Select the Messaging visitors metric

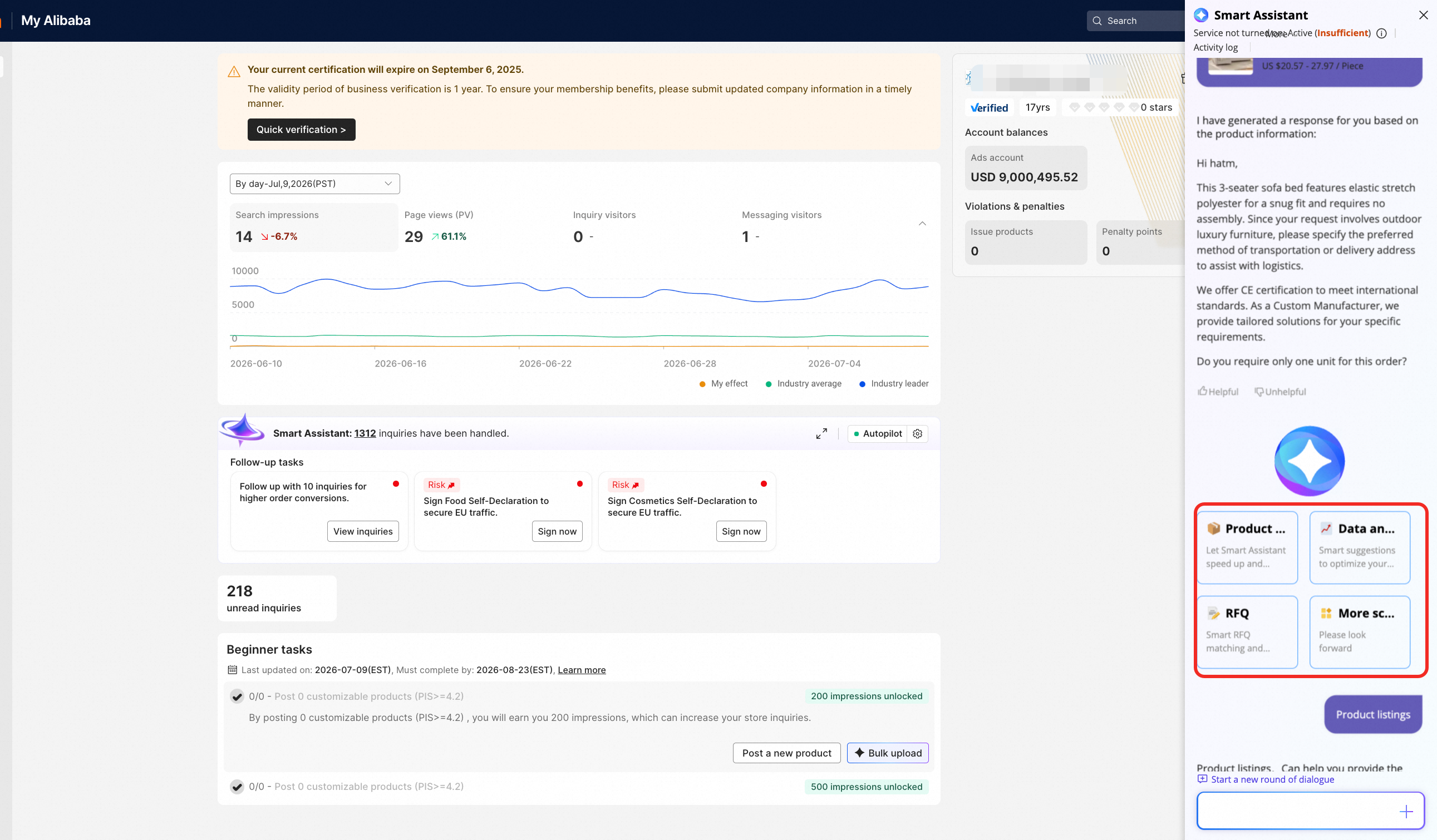click(x=820, y=228)
